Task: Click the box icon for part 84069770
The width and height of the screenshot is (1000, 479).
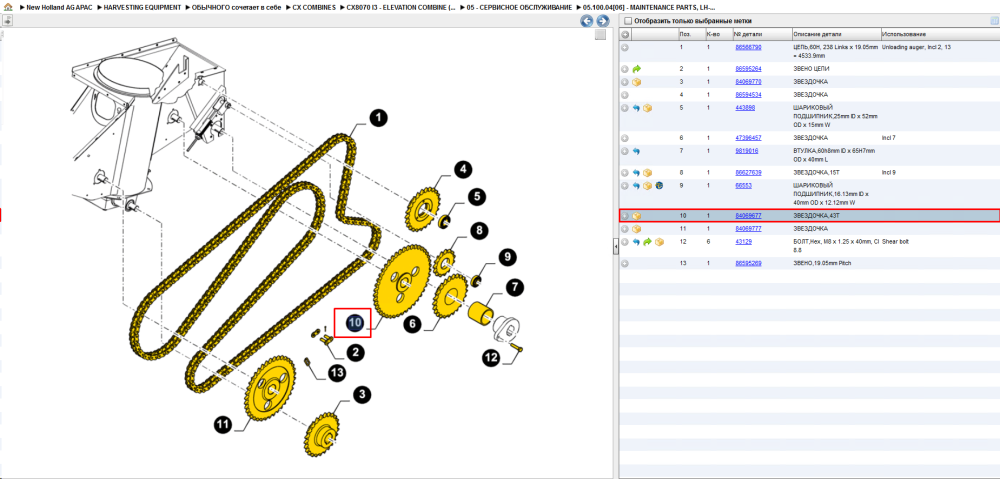Action: (636, 82)
